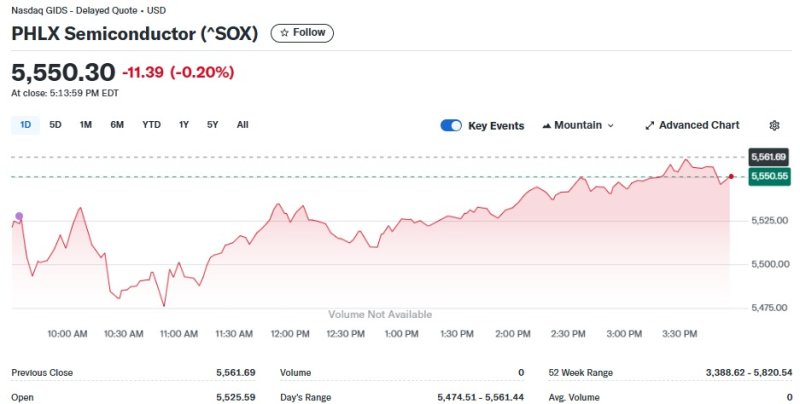Click the green 5,550.55 price tag

tap(768, 176)
